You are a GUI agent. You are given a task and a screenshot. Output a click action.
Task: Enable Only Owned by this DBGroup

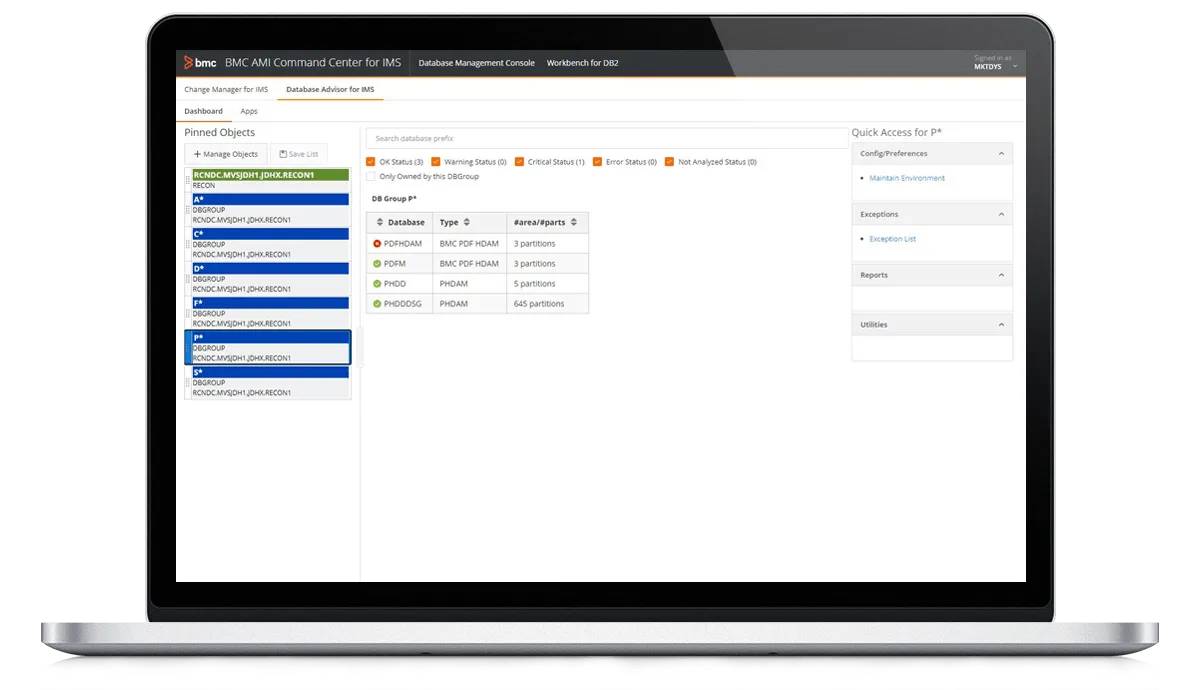click(371, 176)
